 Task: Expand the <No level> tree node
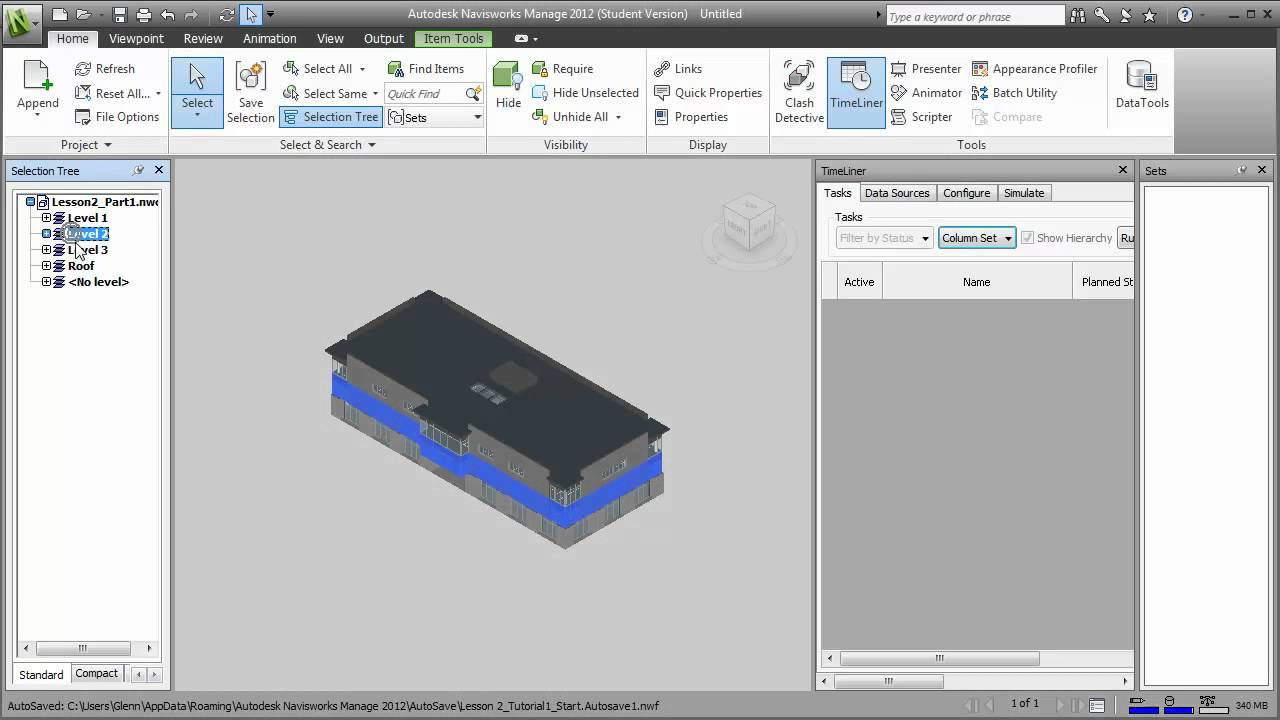click(x=46, y=282)
